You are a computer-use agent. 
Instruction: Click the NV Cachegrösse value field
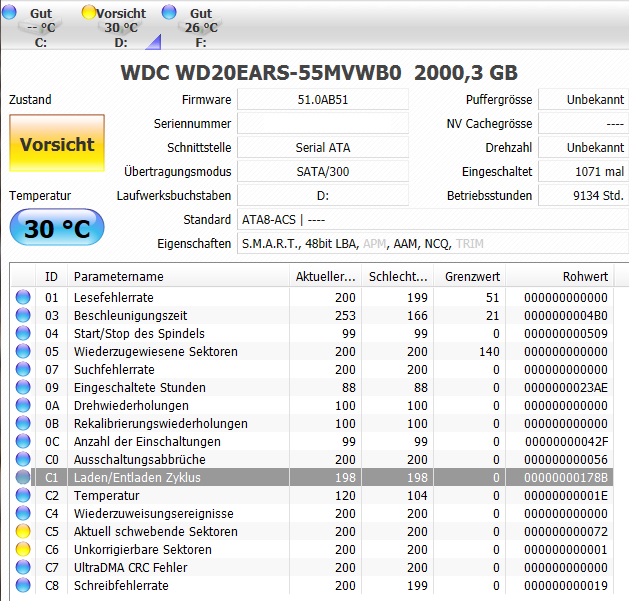click(583, 123)
